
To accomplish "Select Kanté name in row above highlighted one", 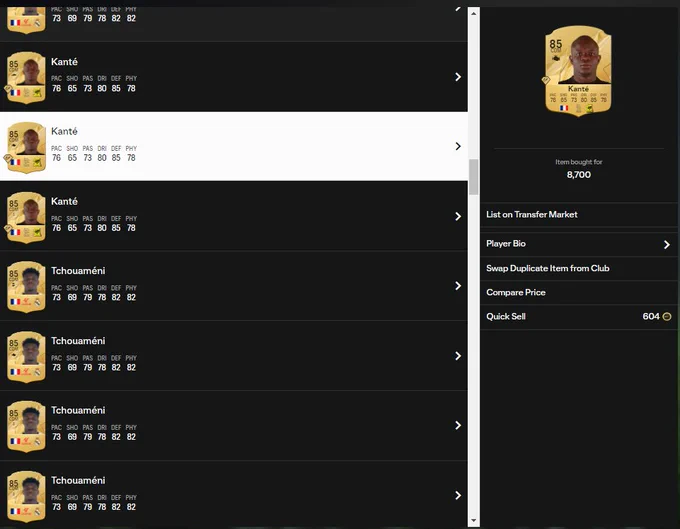I will click(x=64, y=62).
